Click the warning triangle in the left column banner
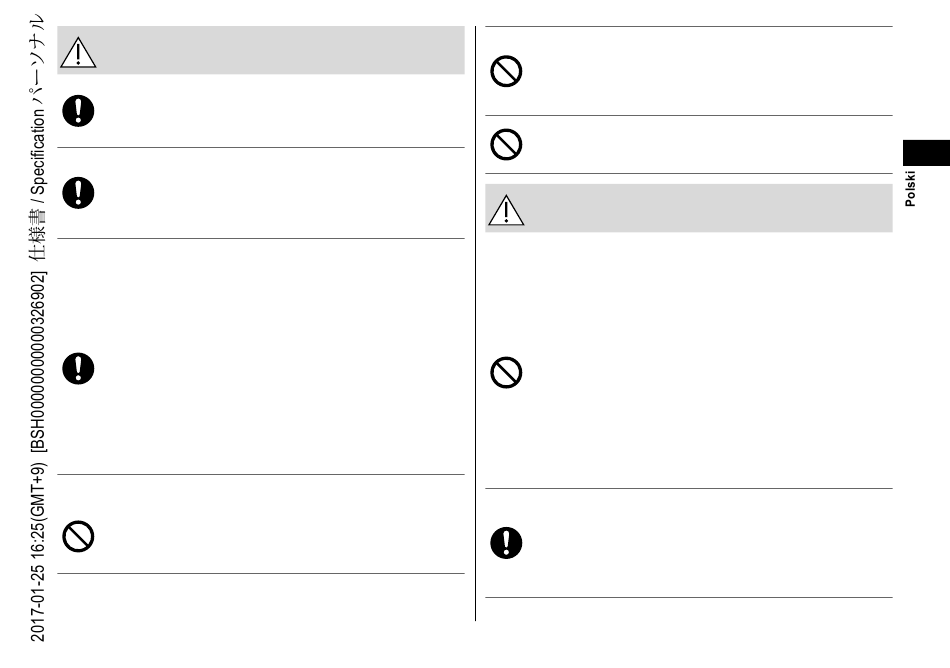 (78, 52)
